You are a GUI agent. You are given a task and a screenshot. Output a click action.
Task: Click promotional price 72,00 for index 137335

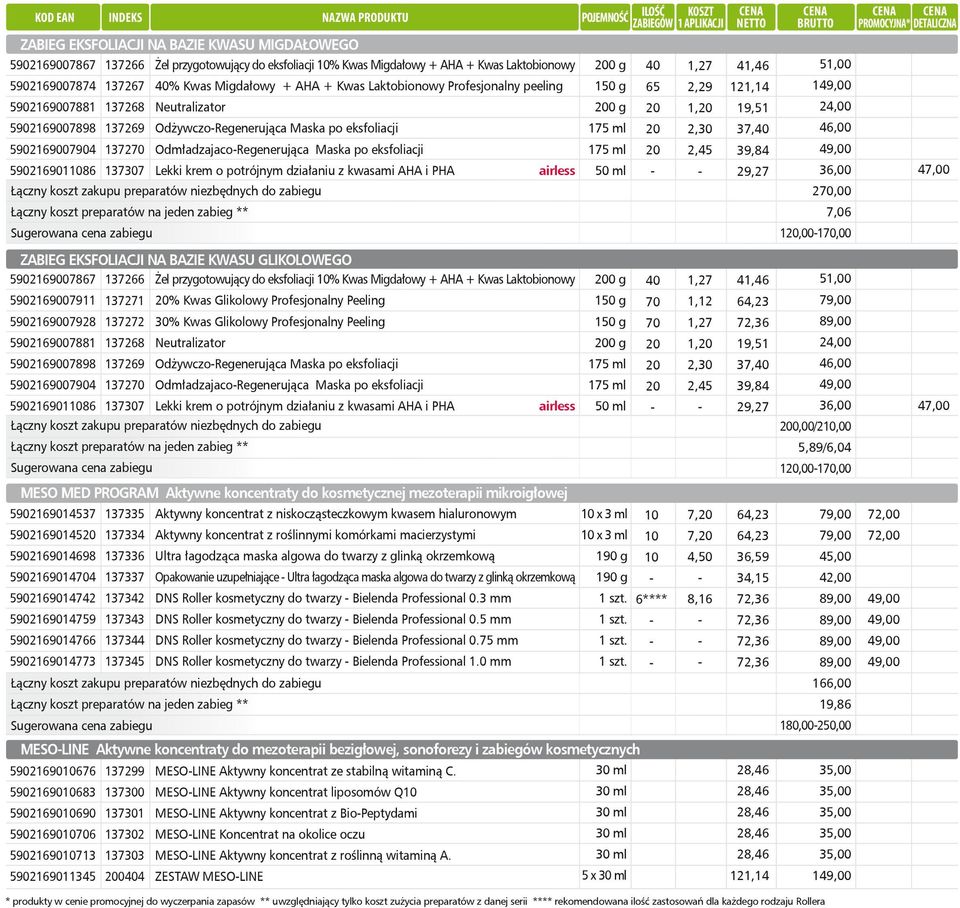coord(883,514)
